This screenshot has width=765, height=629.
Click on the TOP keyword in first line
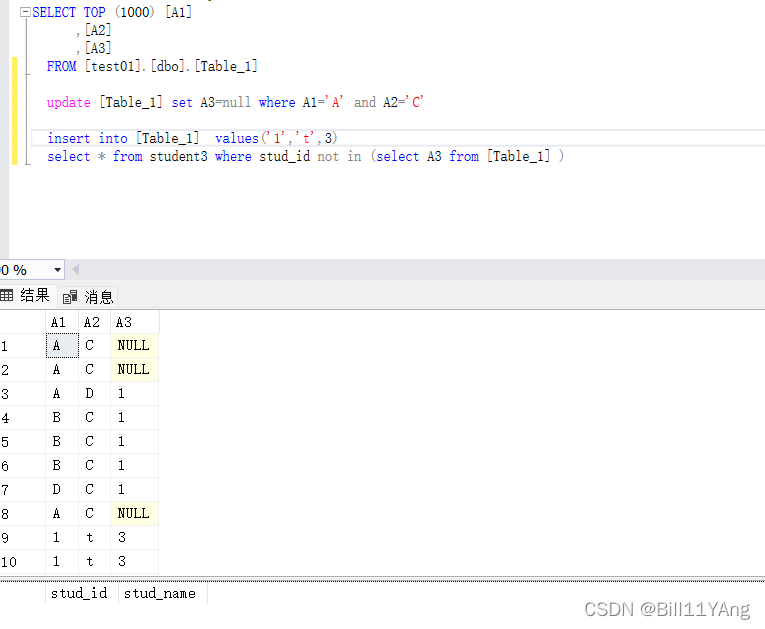(x=94, y=12)
